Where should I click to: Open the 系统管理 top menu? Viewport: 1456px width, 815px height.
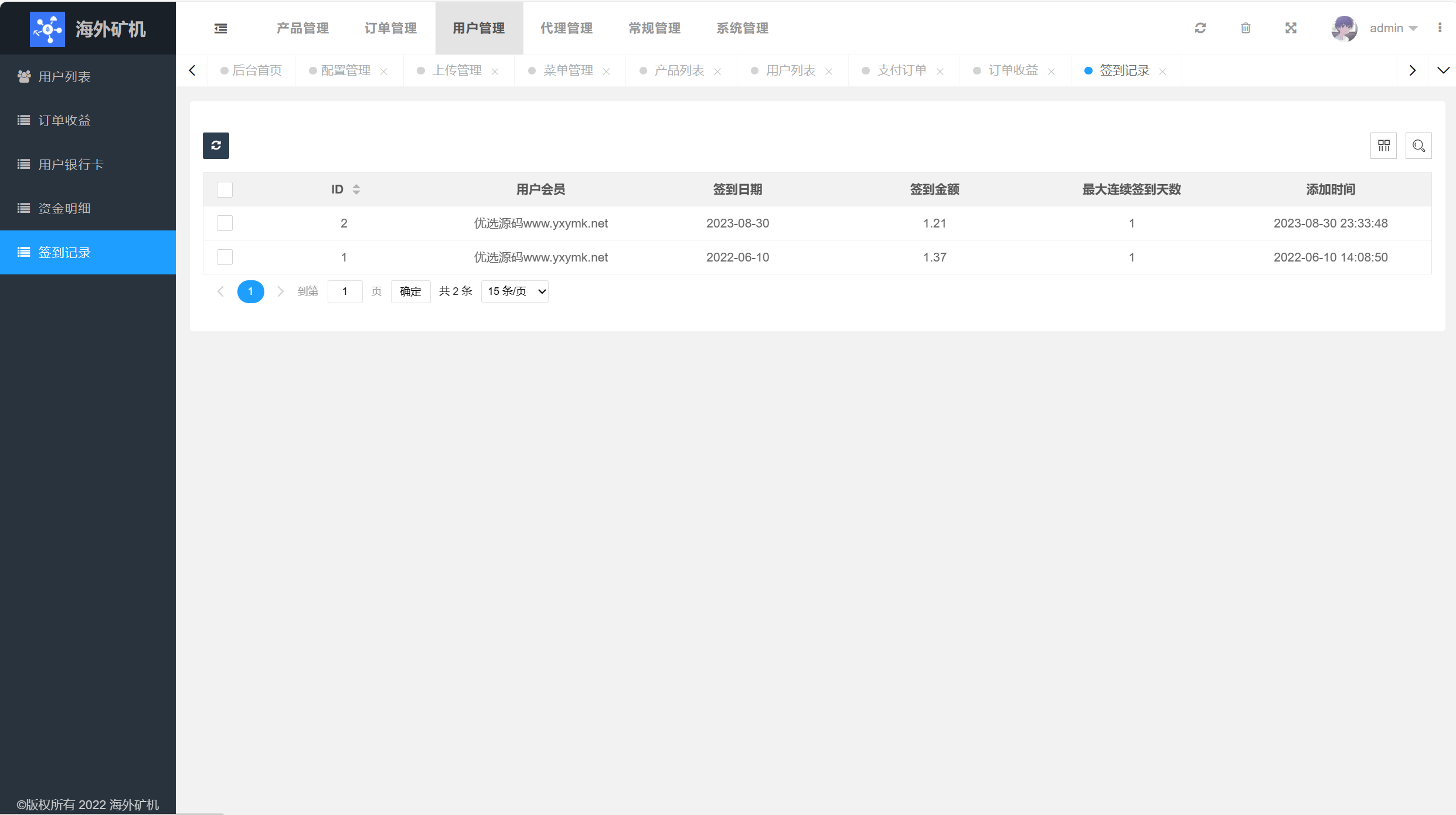[743, 28]
